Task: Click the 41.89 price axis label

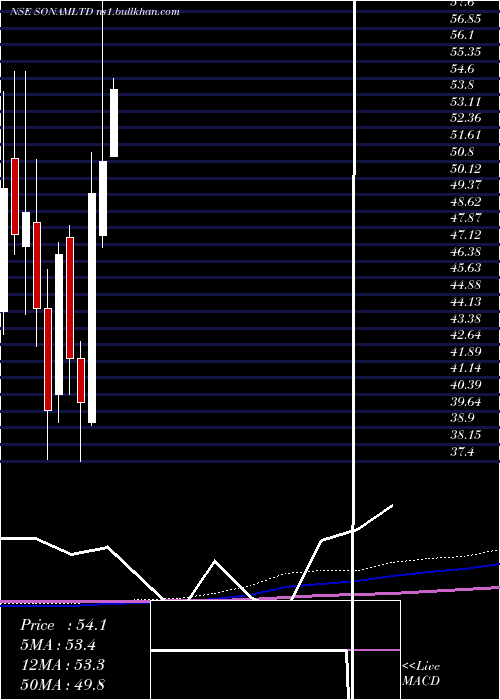Action: click(x=466, y=352)
